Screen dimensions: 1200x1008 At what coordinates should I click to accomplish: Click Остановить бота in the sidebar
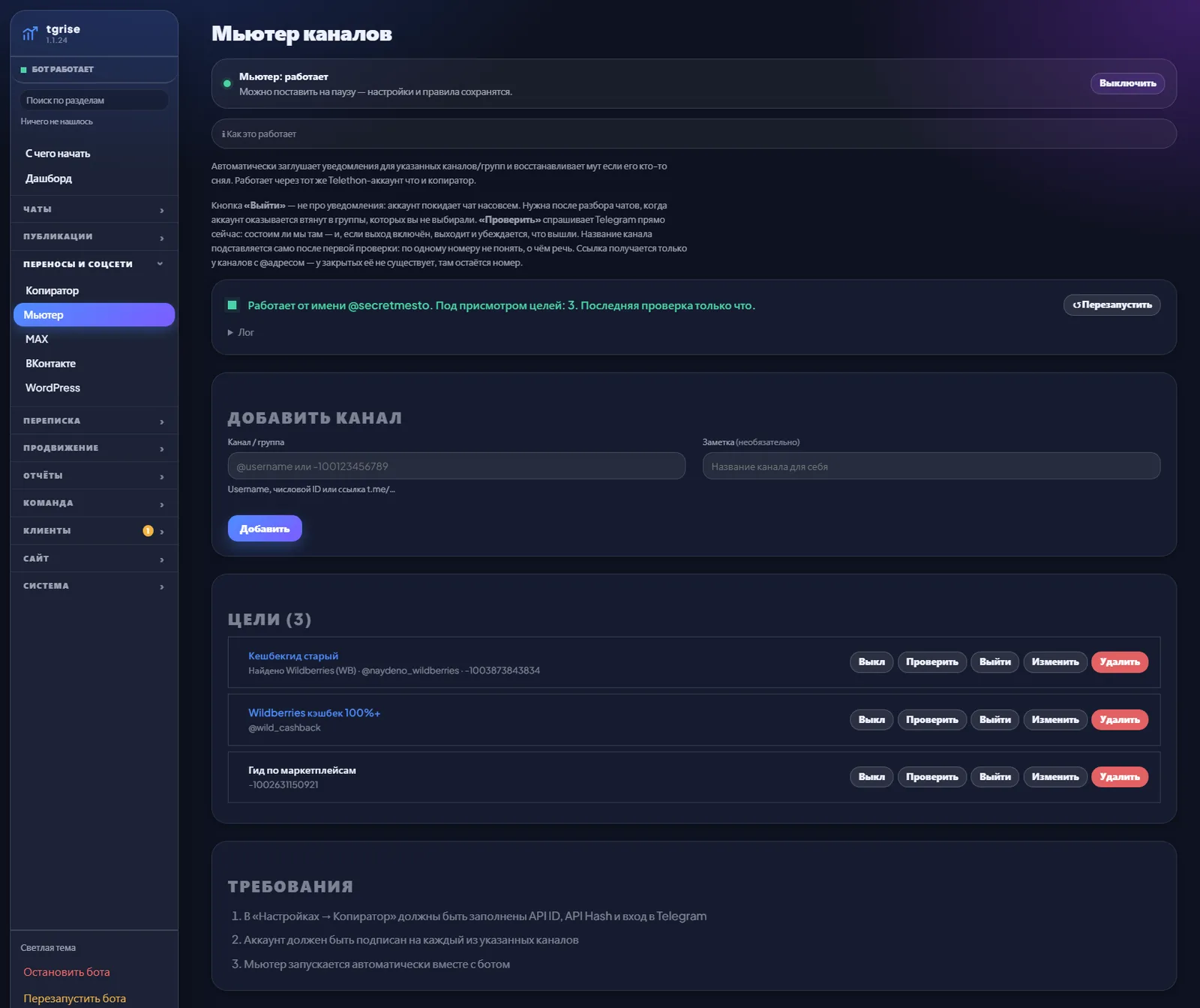pyautogui.click(x=67, y=972)
